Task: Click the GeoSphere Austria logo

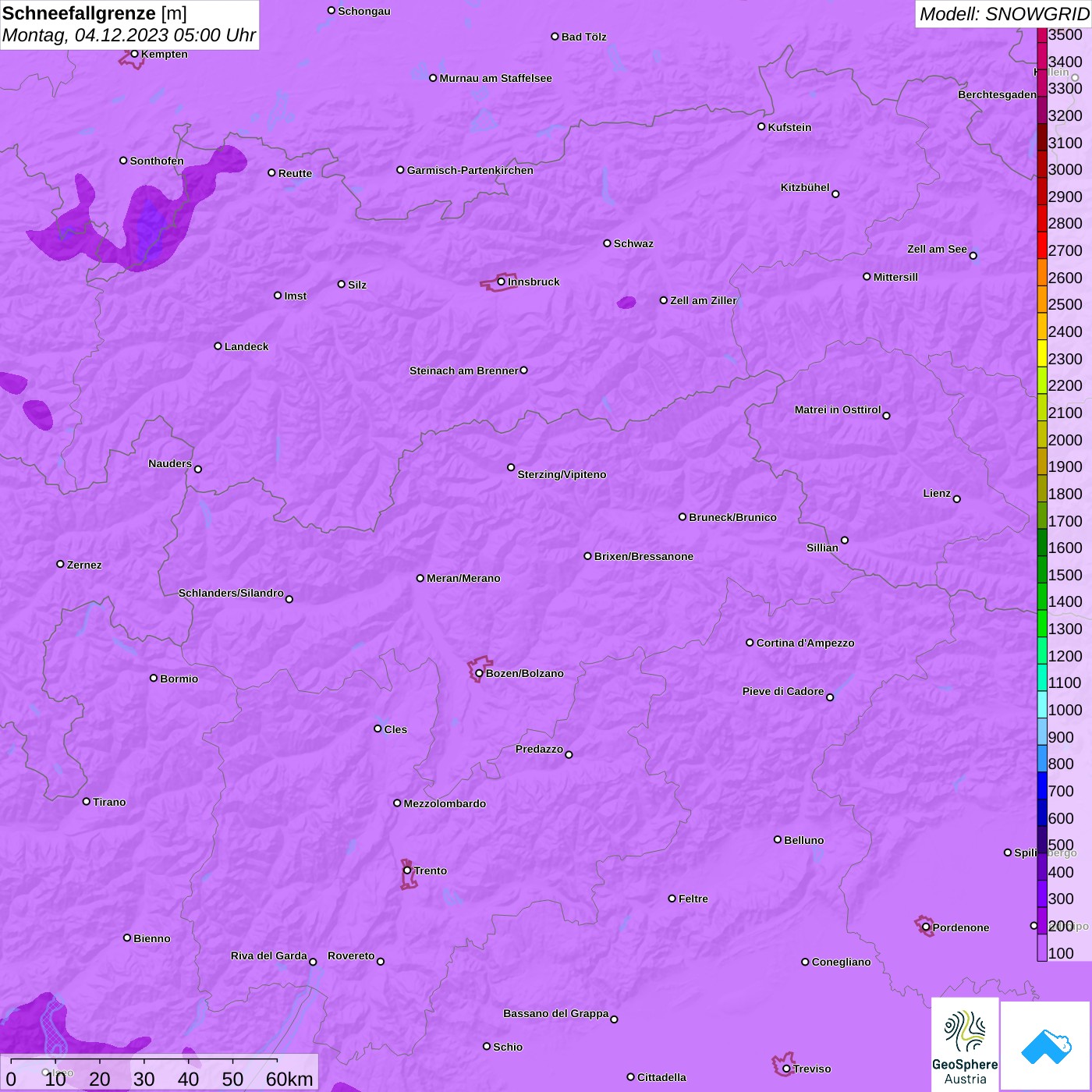Action: pyautogui.click(x=965, y=1044)
